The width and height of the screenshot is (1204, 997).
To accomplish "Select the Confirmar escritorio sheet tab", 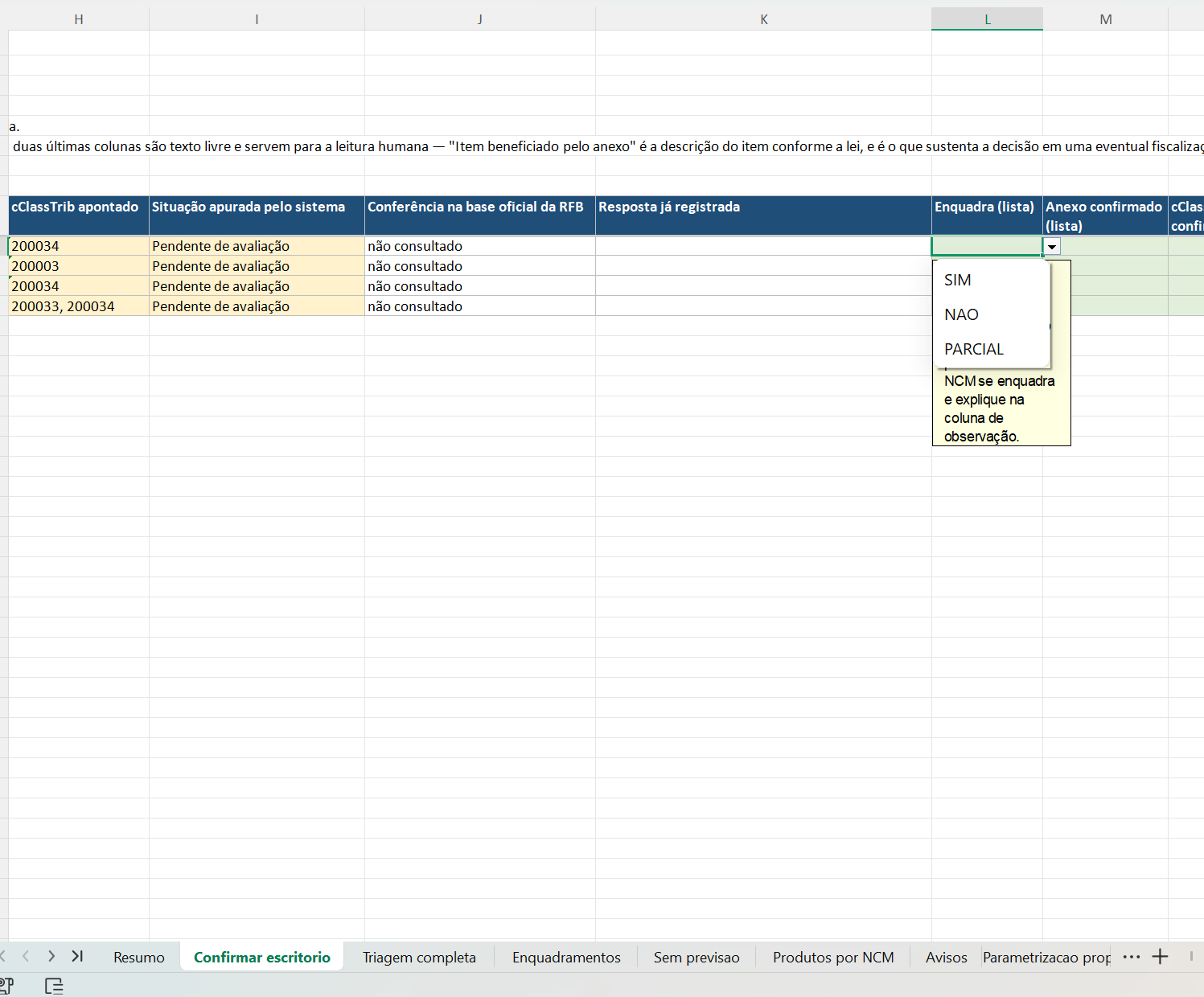I will 262,957.
